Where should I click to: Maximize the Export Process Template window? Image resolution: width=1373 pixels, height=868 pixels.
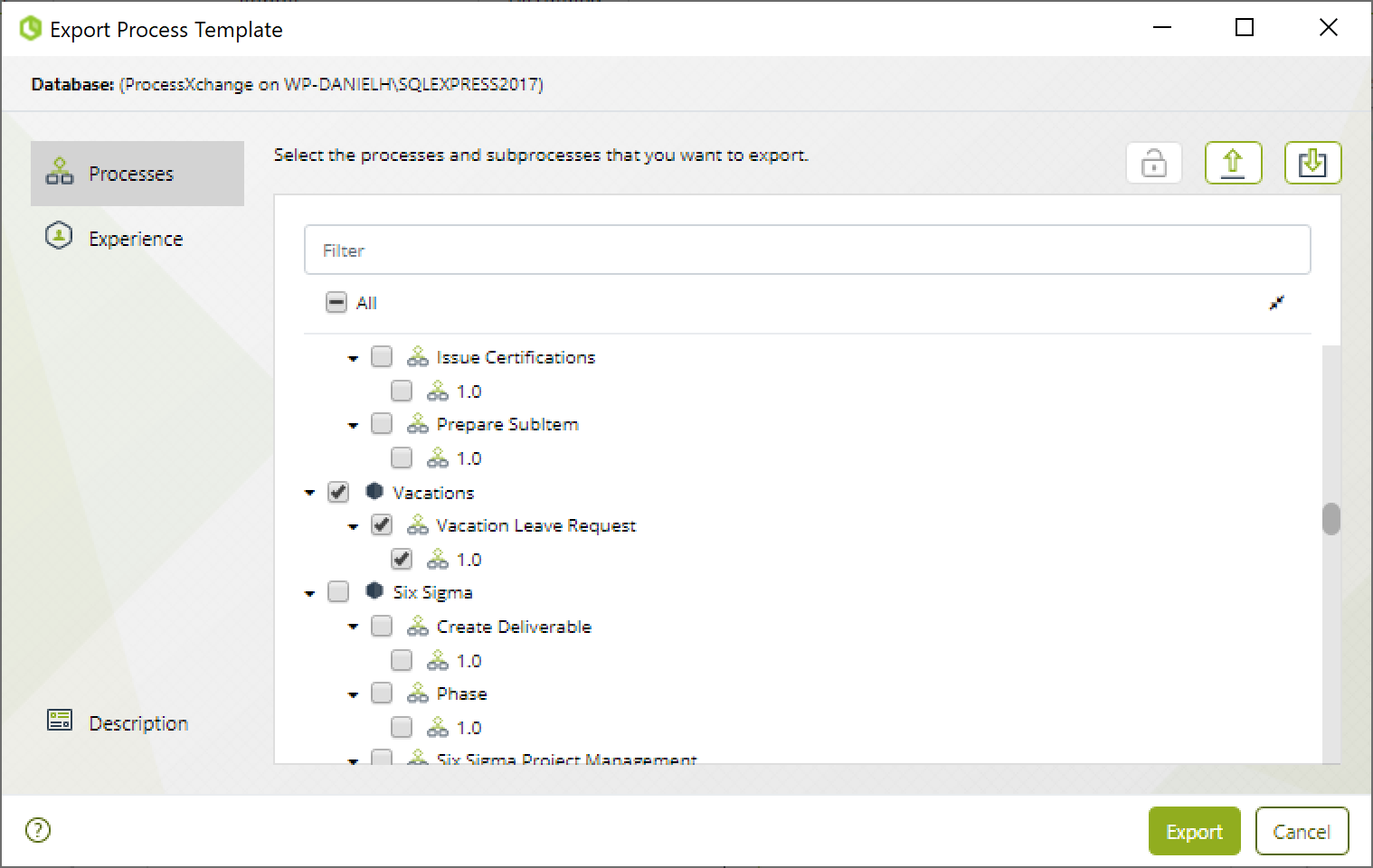point(1245,28)
